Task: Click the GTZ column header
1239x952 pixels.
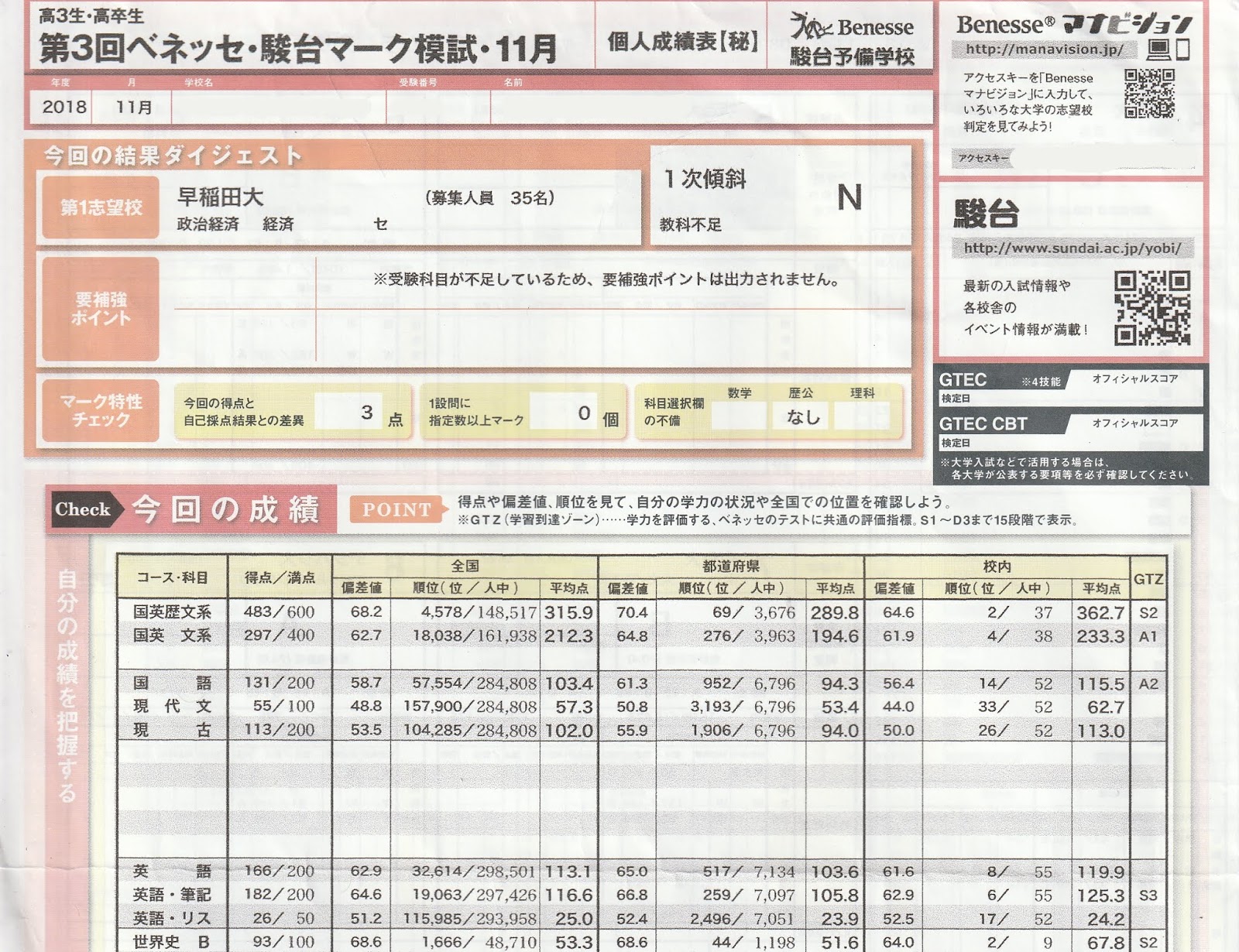Action: (x=1148, y=579)
